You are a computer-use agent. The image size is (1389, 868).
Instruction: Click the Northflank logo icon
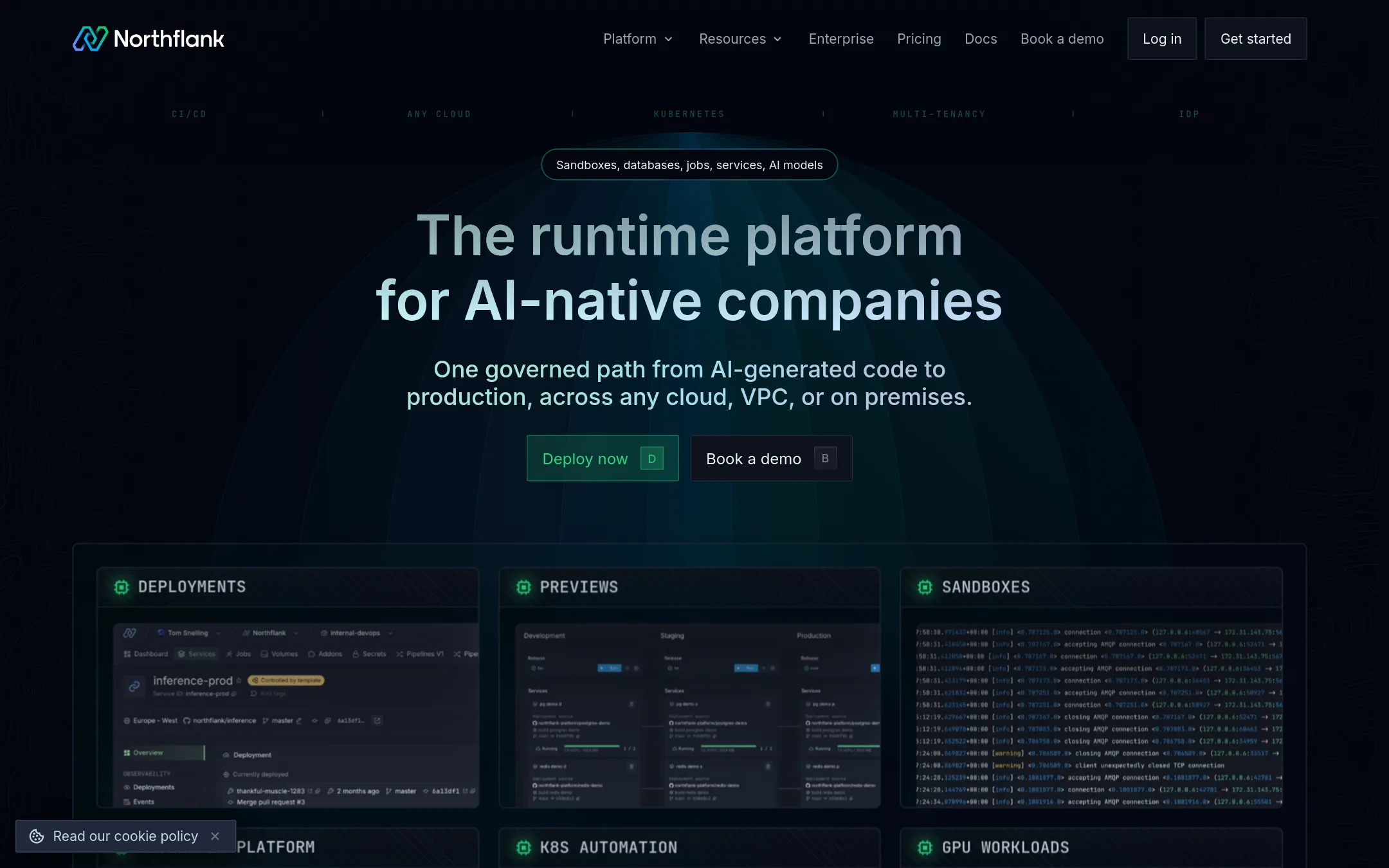[90, 39]
